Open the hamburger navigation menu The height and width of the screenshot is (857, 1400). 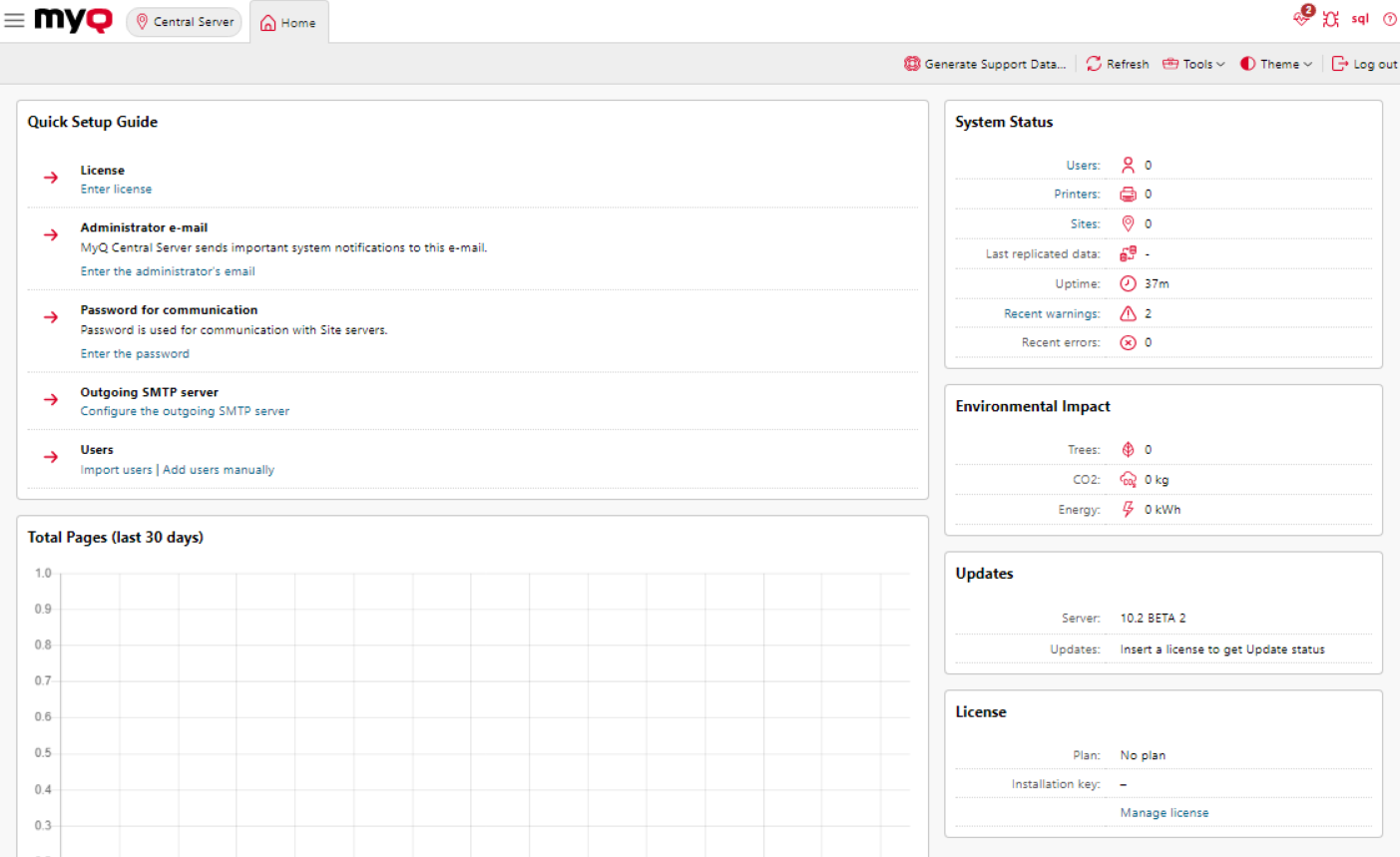[14, 19]
